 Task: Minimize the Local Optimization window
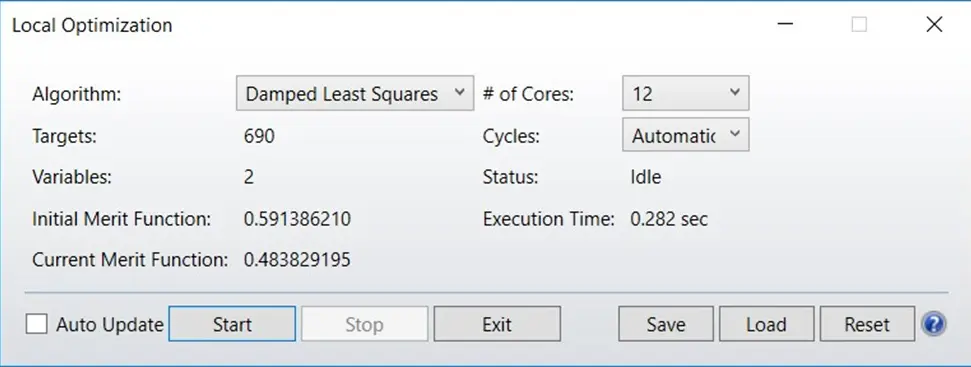[785, 25]
